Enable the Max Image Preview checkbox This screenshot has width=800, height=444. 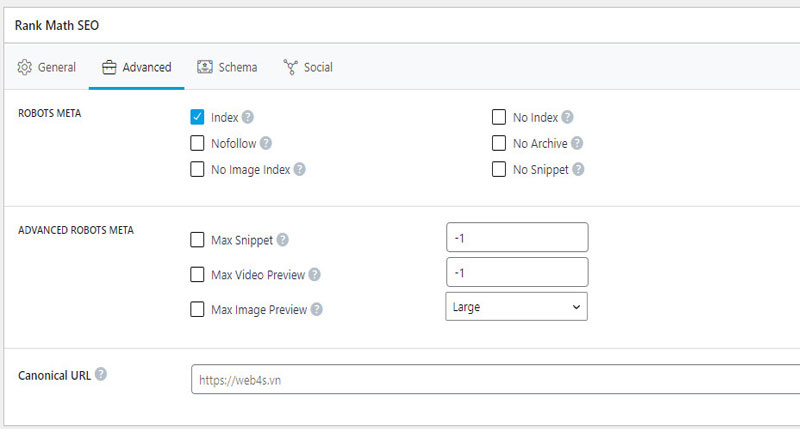pos(197,310)
